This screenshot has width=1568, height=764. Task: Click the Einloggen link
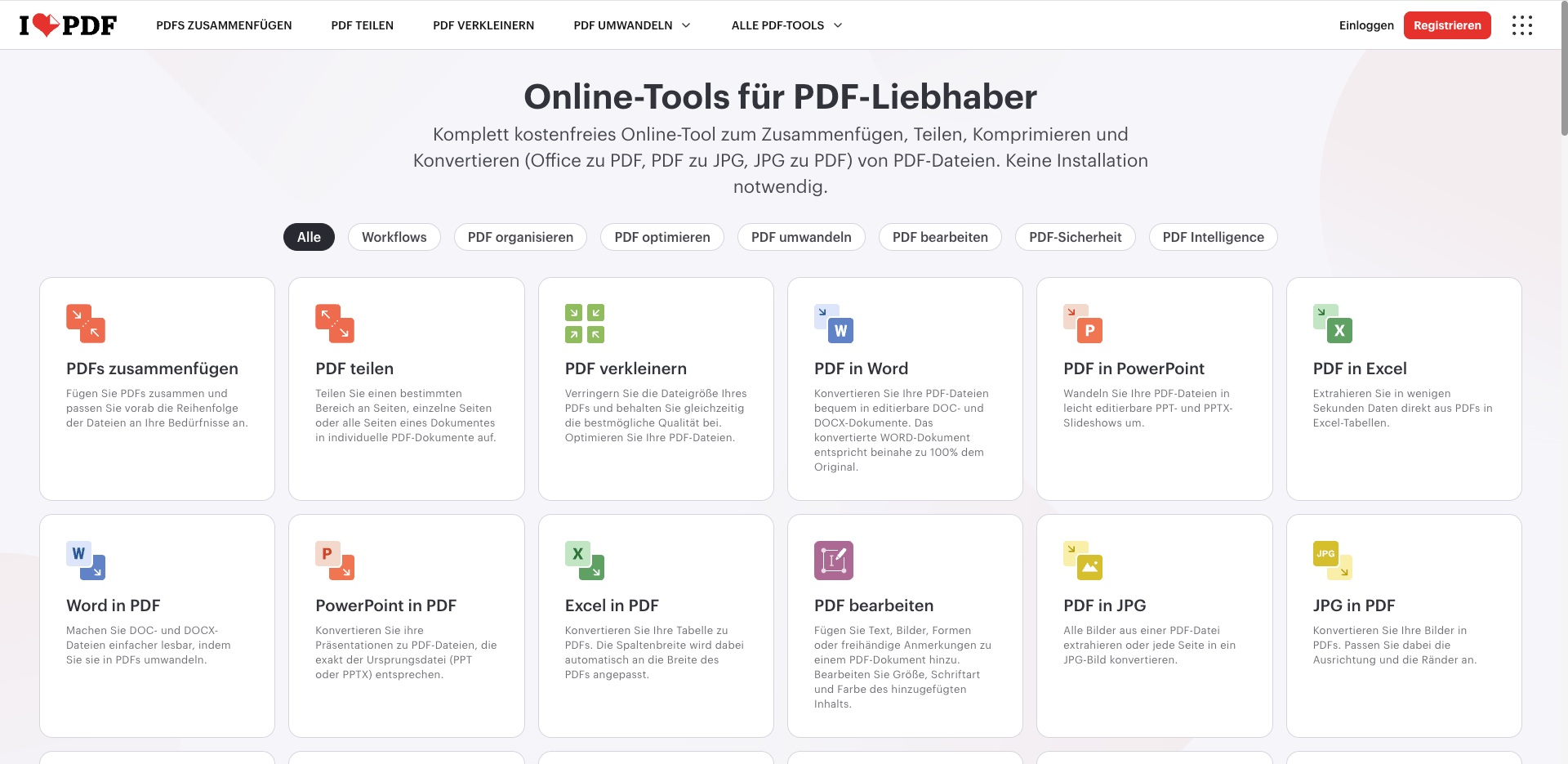(1366, 25)
